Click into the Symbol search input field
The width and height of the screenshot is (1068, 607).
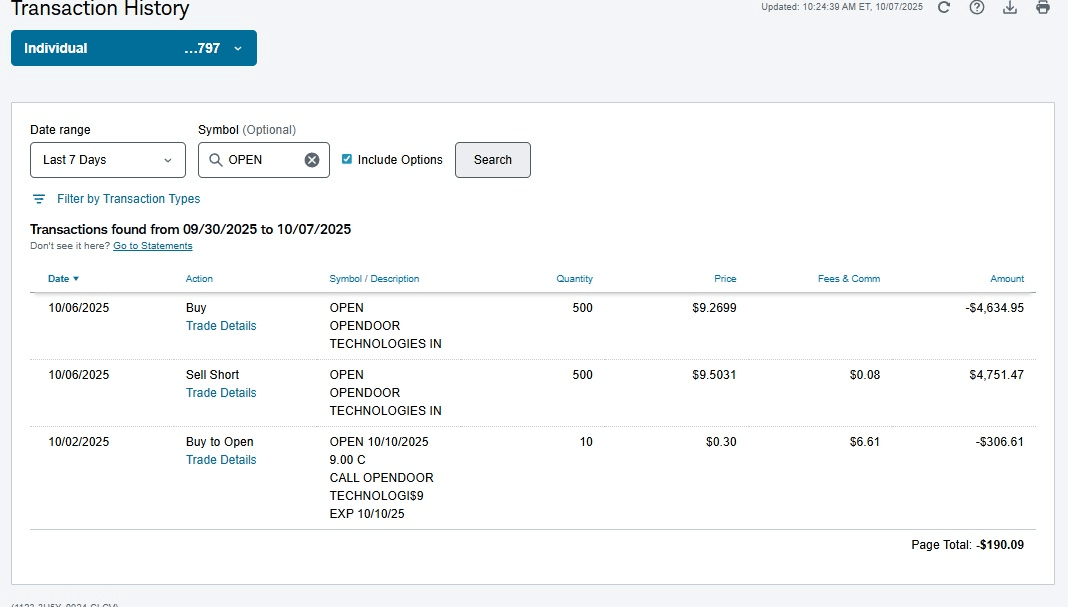point(262,160)
